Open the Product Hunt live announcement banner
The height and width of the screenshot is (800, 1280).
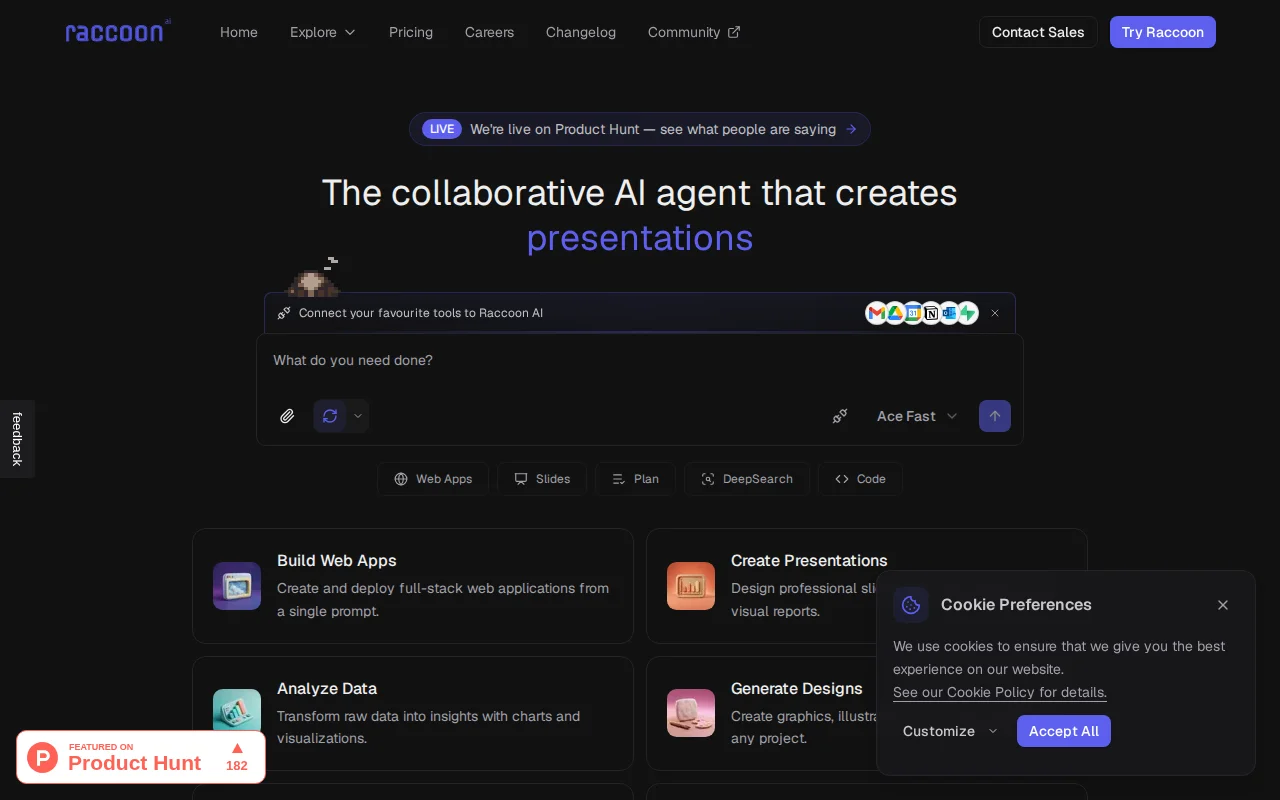click(640, 129)
